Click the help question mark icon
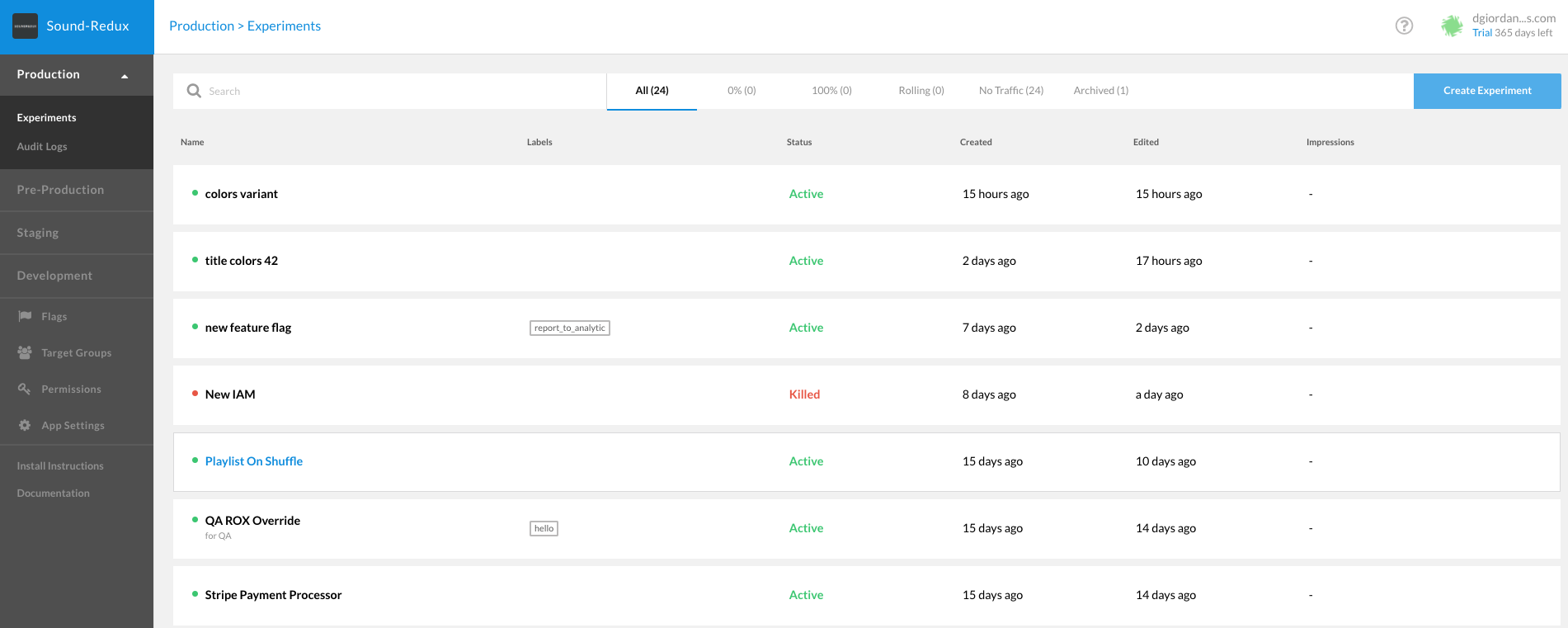This screenshot has width=1568, height=628. pyautogui.click(x=1404, y=26)
